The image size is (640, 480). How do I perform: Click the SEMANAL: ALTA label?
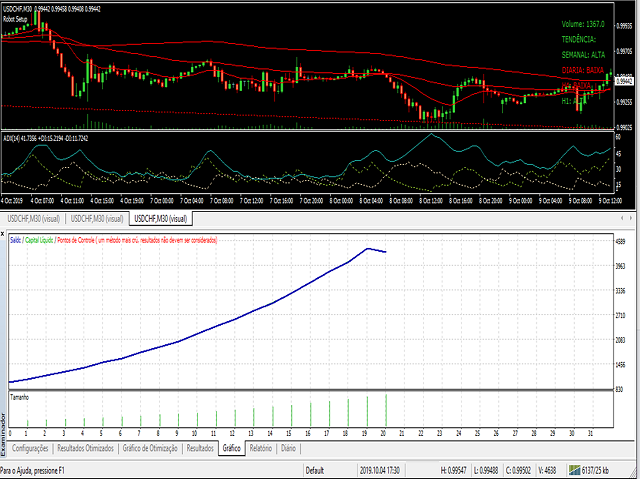583,55
